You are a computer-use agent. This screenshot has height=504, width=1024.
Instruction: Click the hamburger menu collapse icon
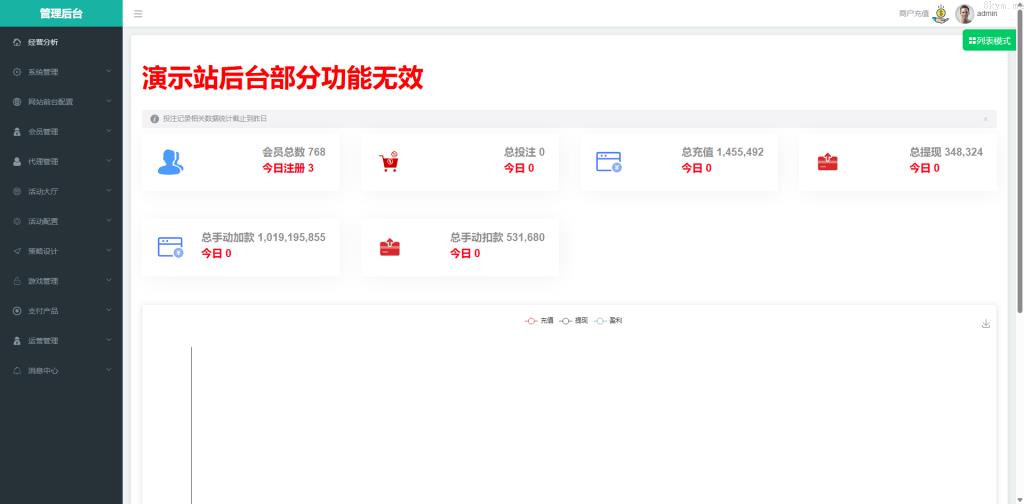138,14
